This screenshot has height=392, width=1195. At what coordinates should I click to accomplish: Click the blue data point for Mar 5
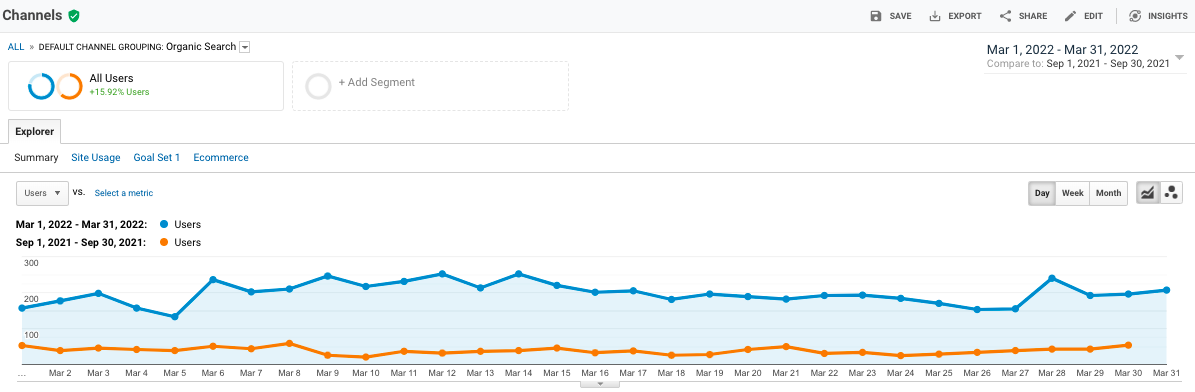click(175, 316)
